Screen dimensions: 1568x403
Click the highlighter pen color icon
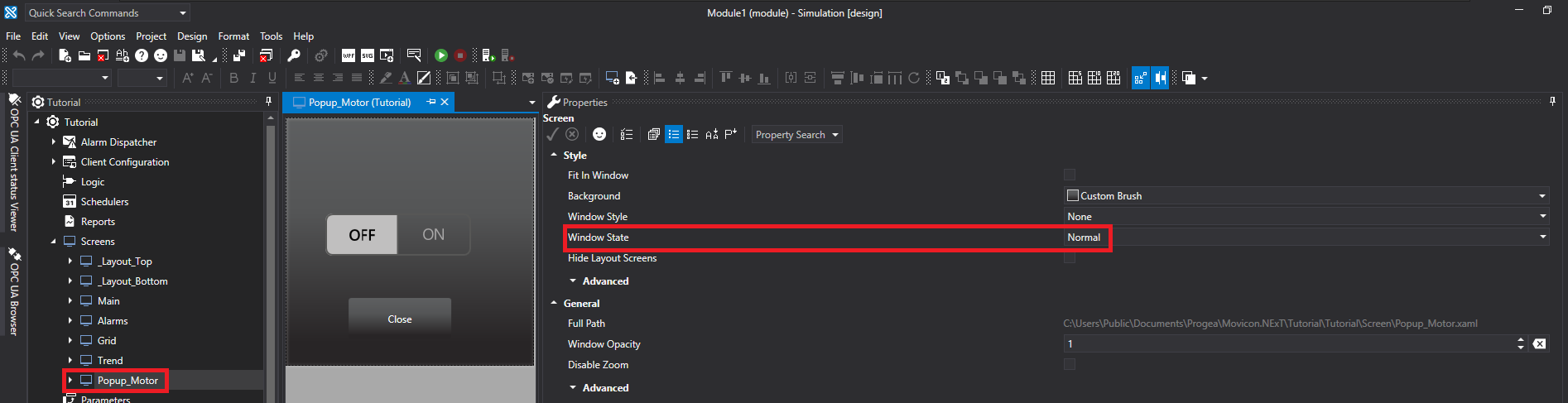[x=386, y=78]
